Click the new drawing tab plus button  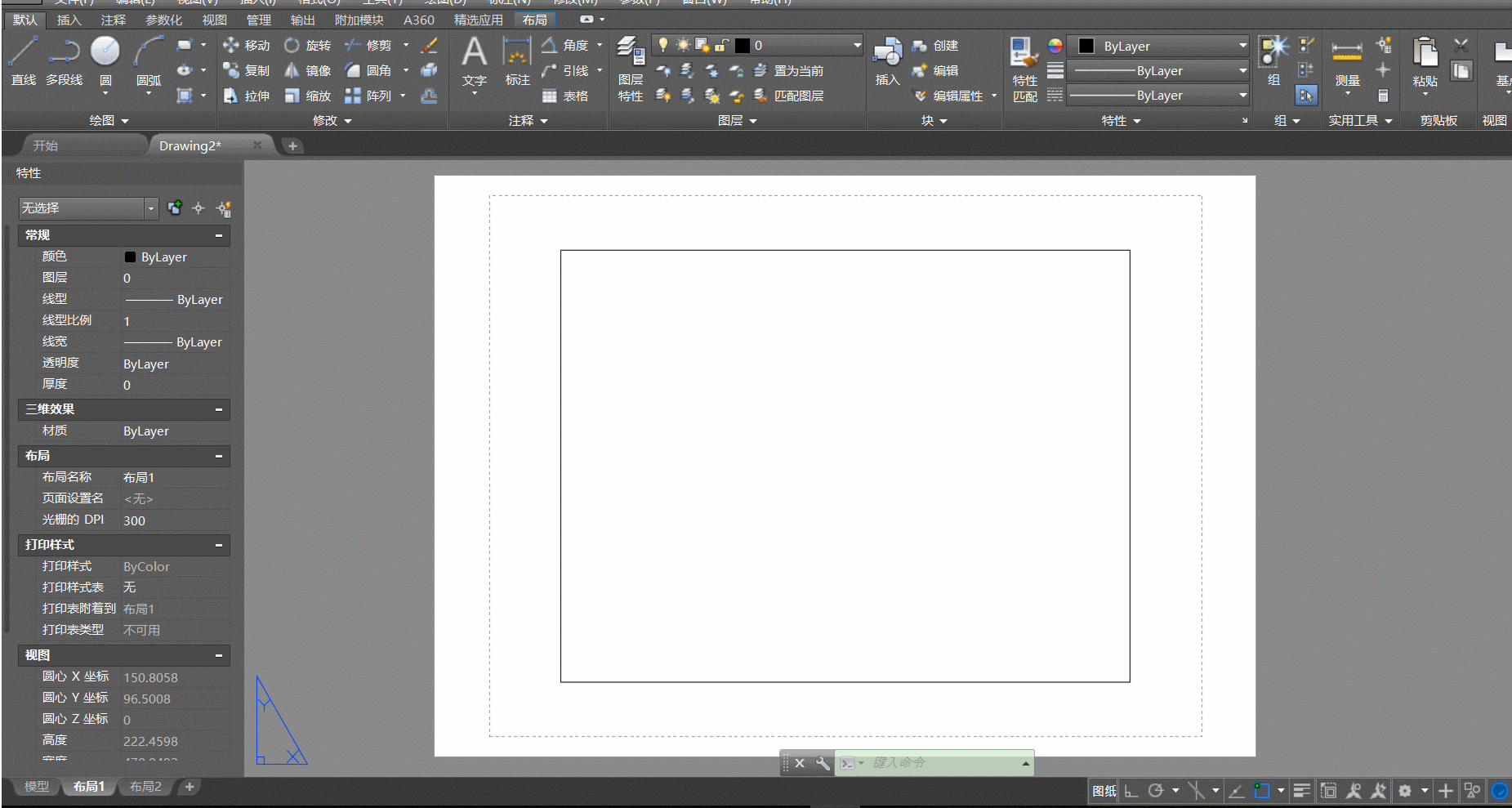pos(292,145)
